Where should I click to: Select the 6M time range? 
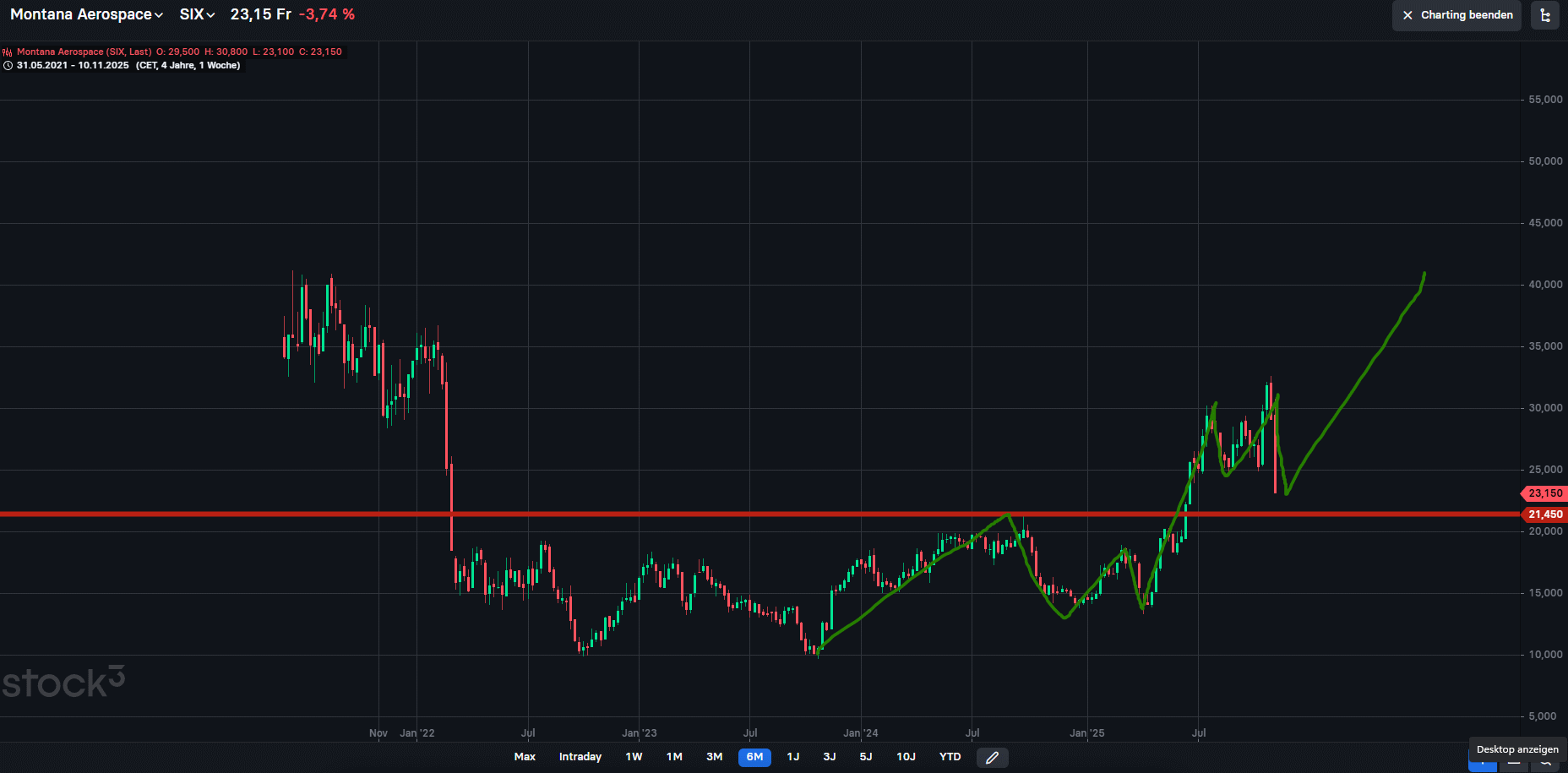pos(754,757)
